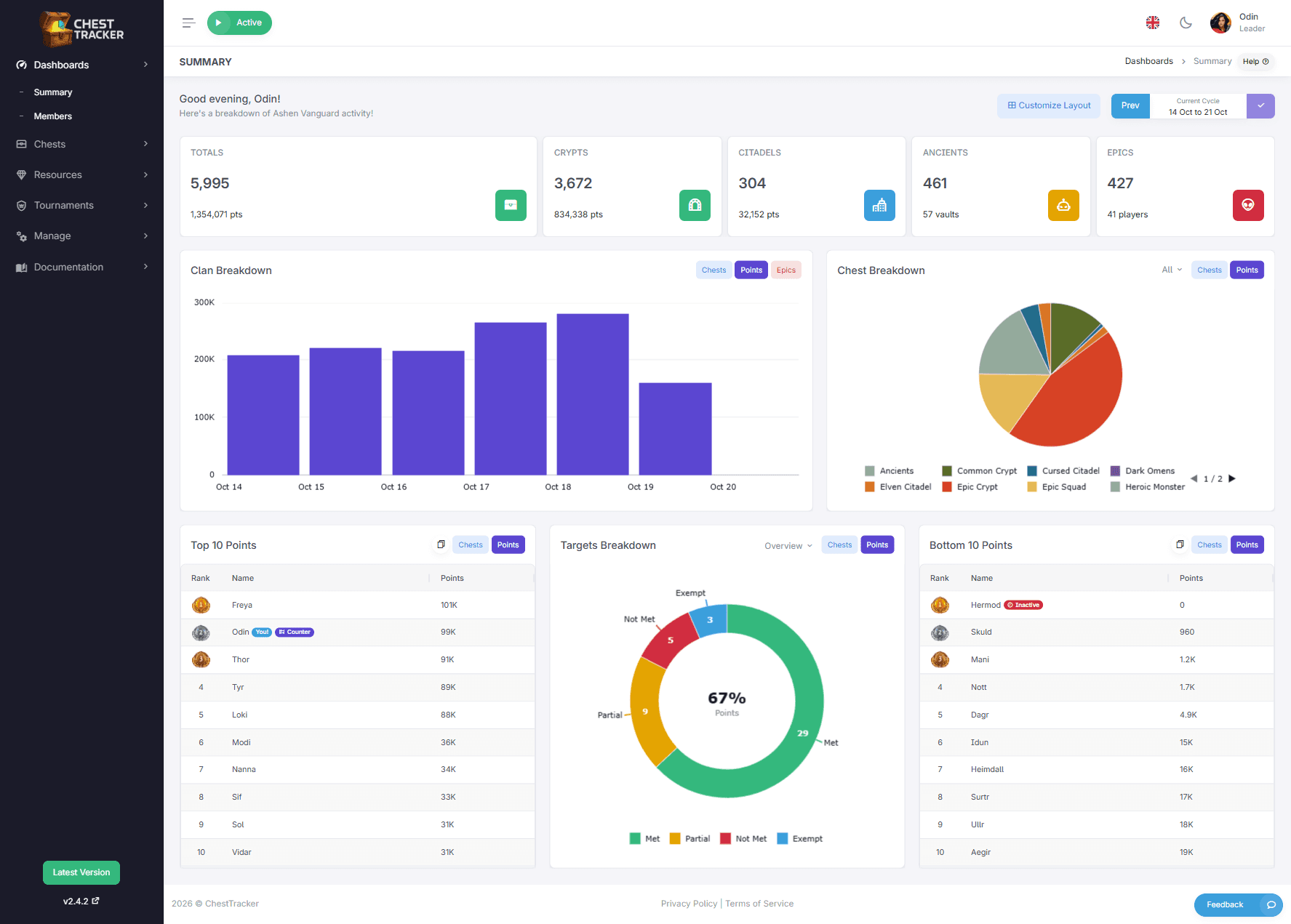
Task: Expand the Resources sidebar menu
Action: click(x=81, y=174)
